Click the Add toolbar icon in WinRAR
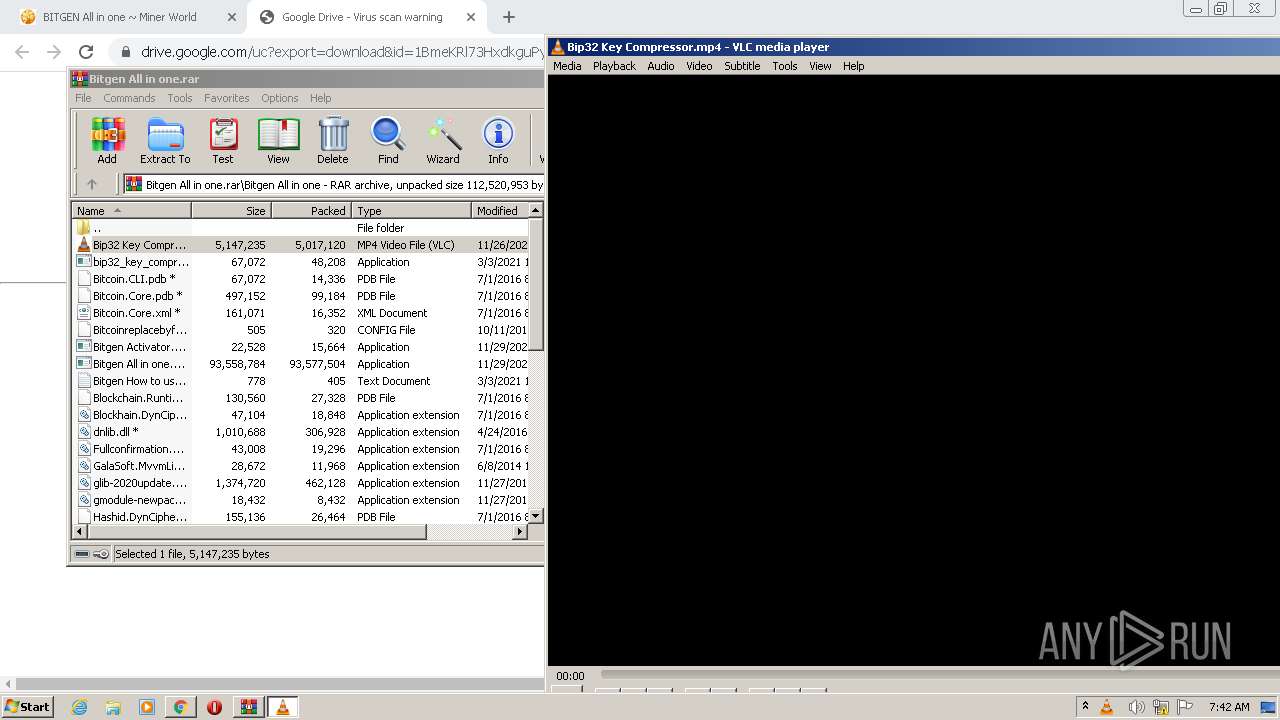 (107, 140)
